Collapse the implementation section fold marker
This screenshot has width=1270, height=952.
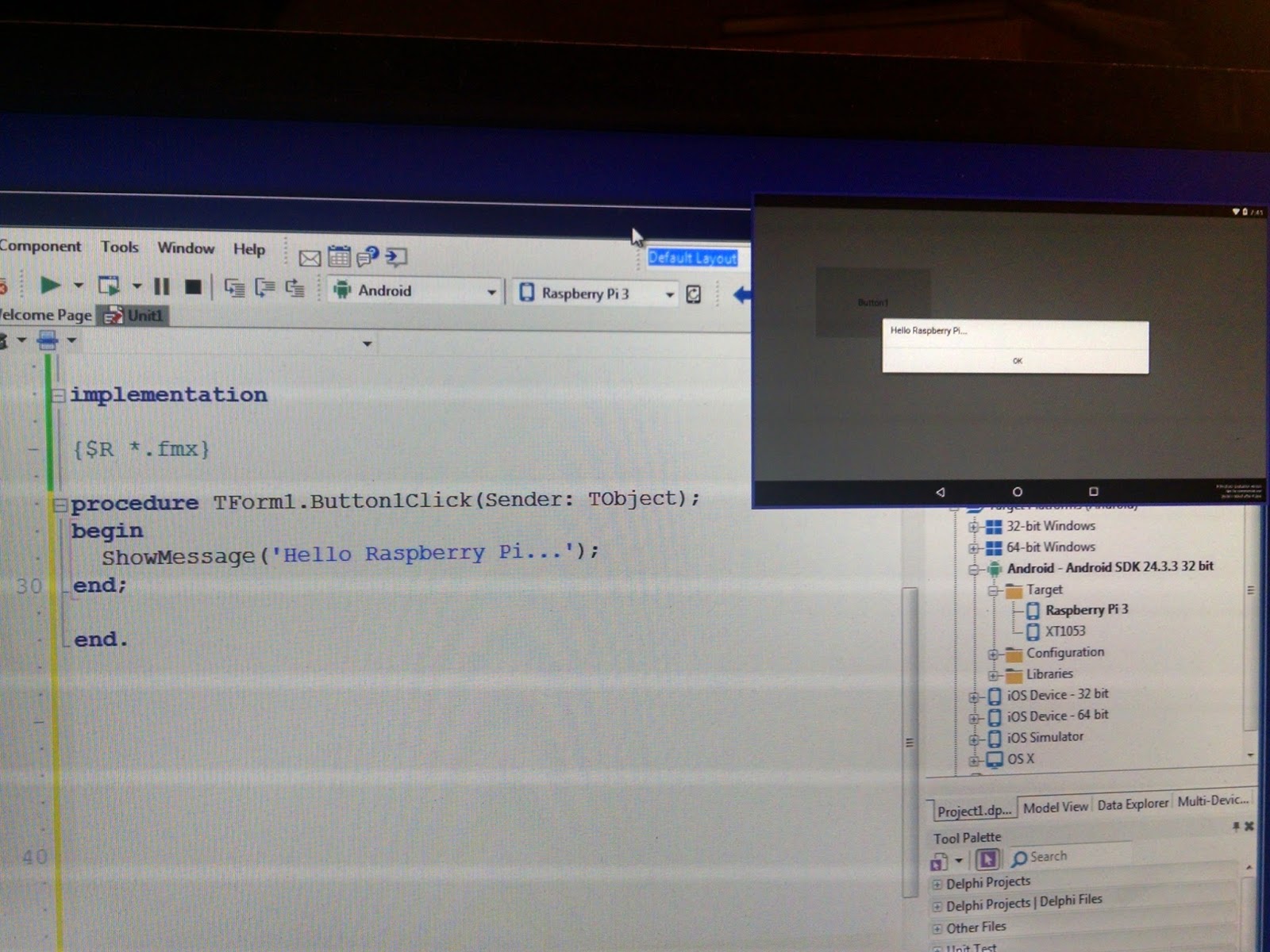click(58, 394)
